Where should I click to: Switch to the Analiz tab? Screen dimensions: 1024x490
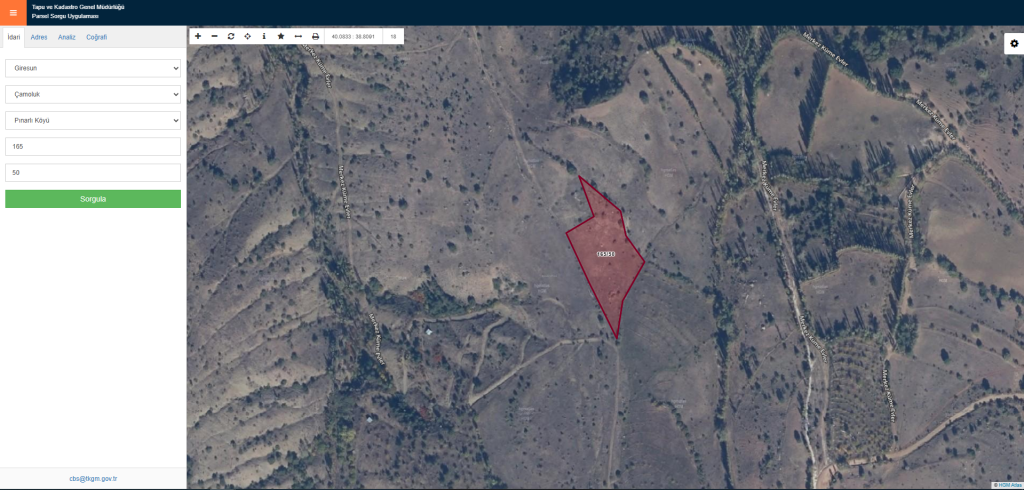(x=67, y=37)
